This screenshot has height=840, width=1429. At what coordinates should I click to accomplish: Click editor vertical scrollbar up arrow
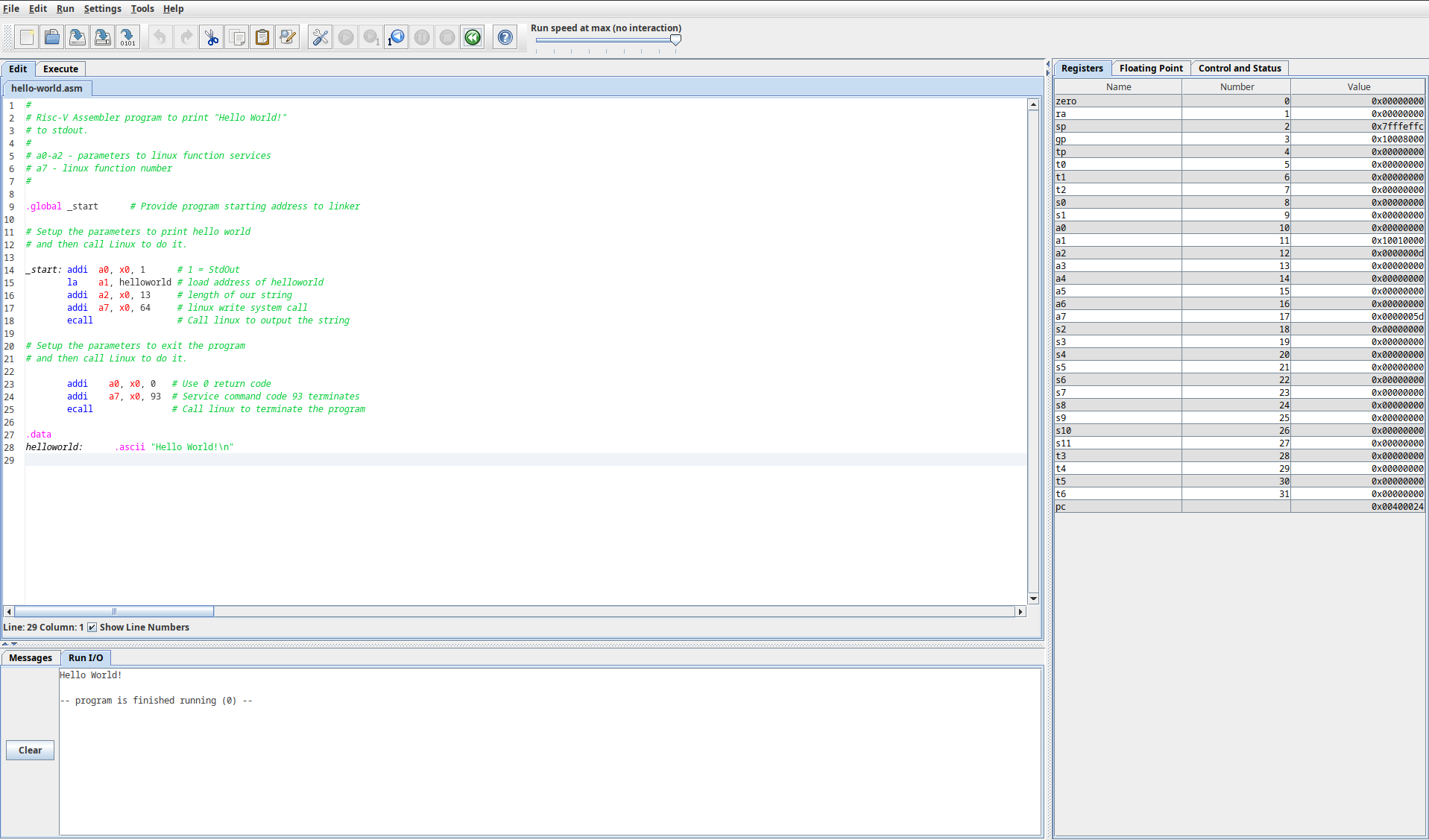click(1033, 104)
